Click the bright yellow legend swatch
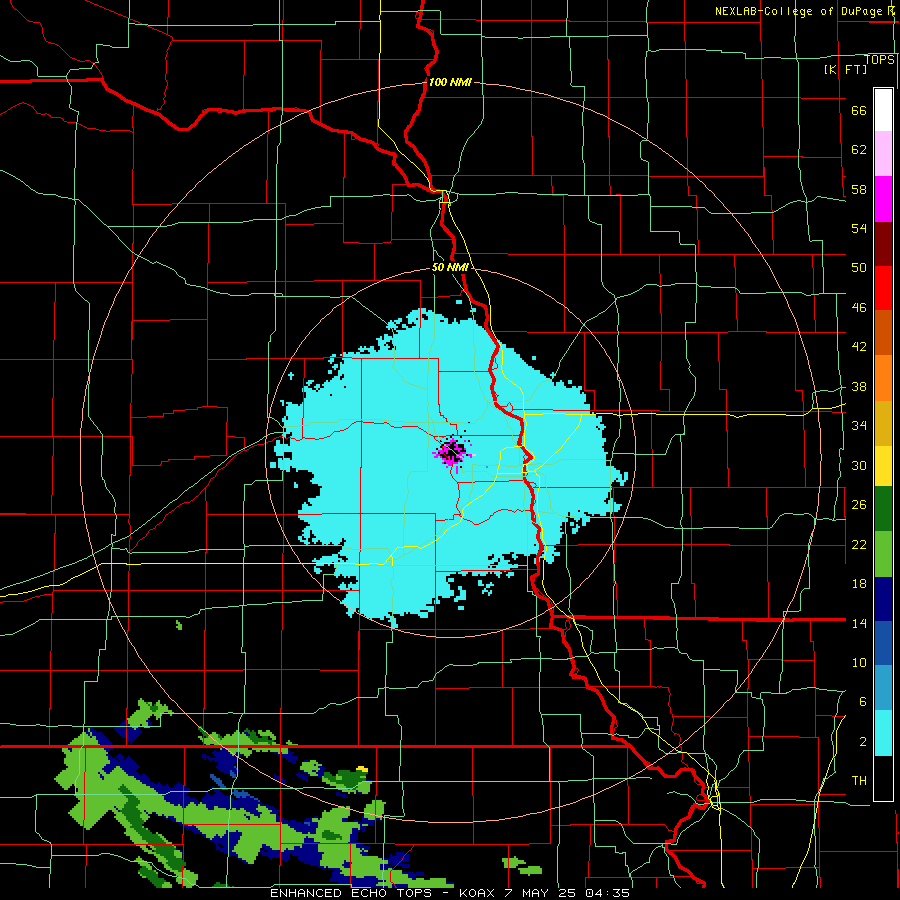This screenshot has height=900, width=900. [x=883, y=466]
